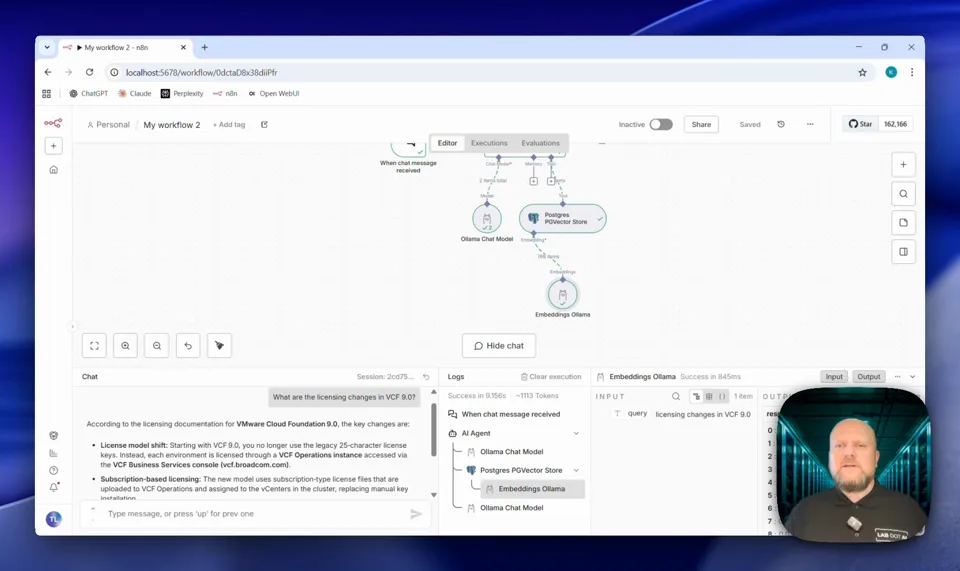Zoom out on the workflow canvas
960x571 pixels.
click(157, 346)
